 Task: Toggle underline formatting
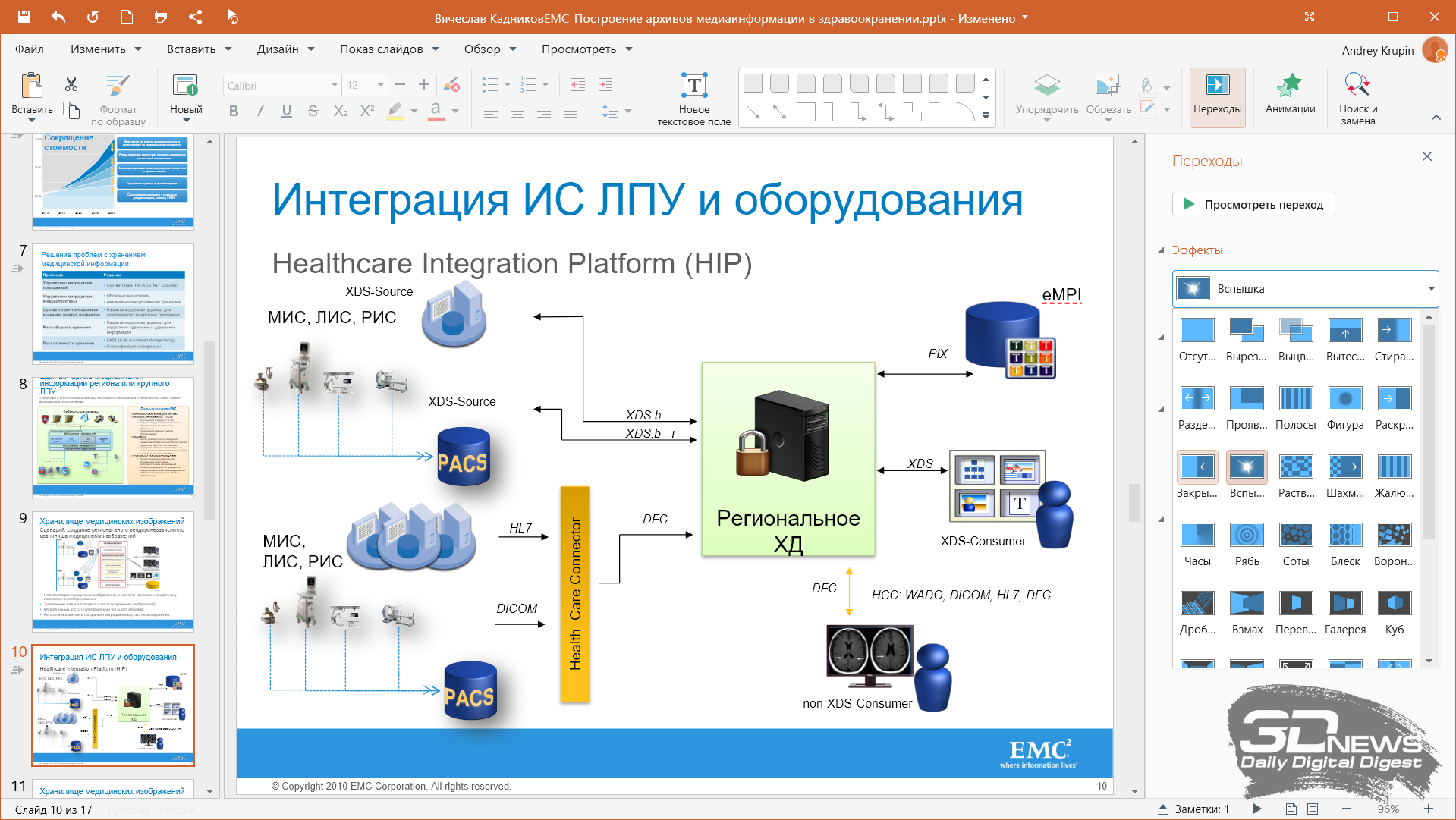click(x=287, y=111)
